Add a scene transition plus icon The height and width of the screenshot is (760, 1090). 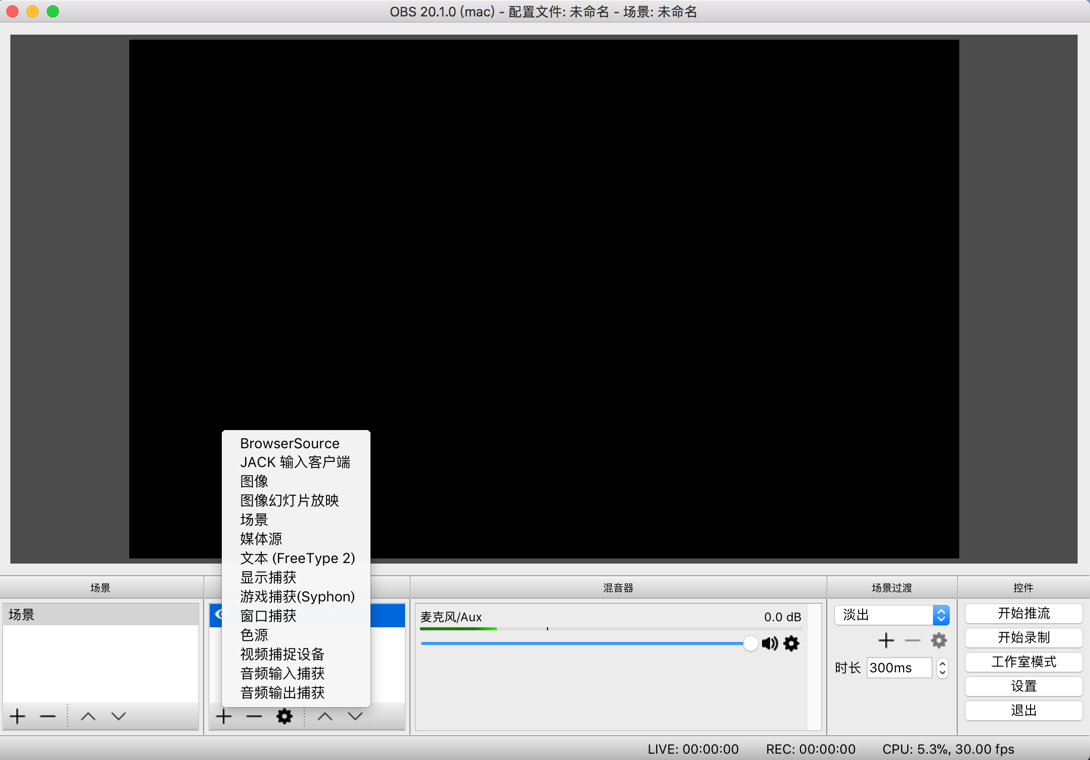(886, 640)
